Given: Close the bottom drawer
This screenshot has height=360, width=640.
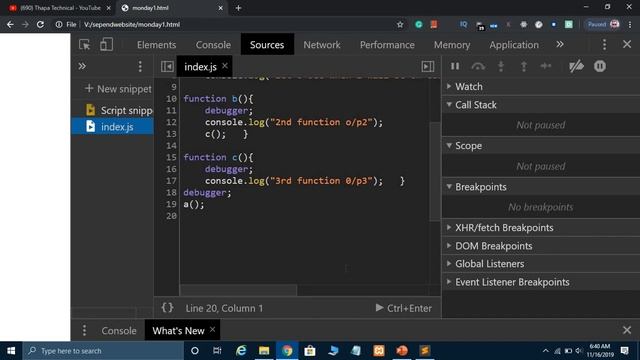Looking at the screenshot, I should tap(627, 330).
